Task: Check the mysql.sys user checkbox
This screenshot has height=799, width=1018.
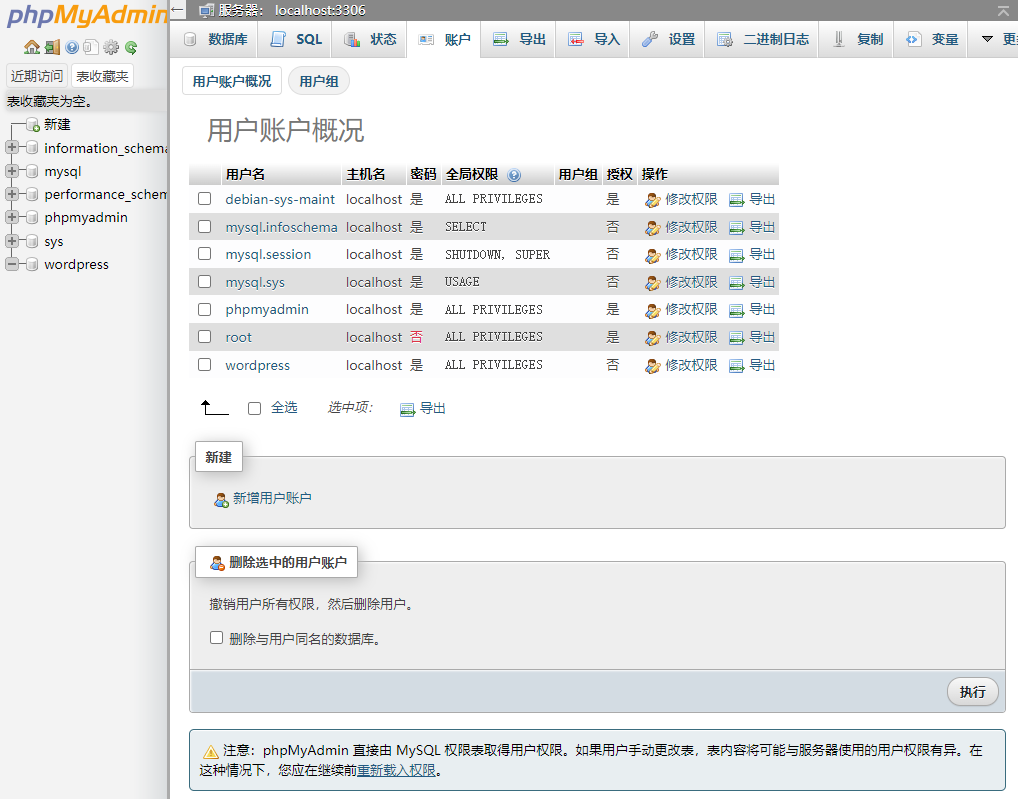Action: coord(205,282)
